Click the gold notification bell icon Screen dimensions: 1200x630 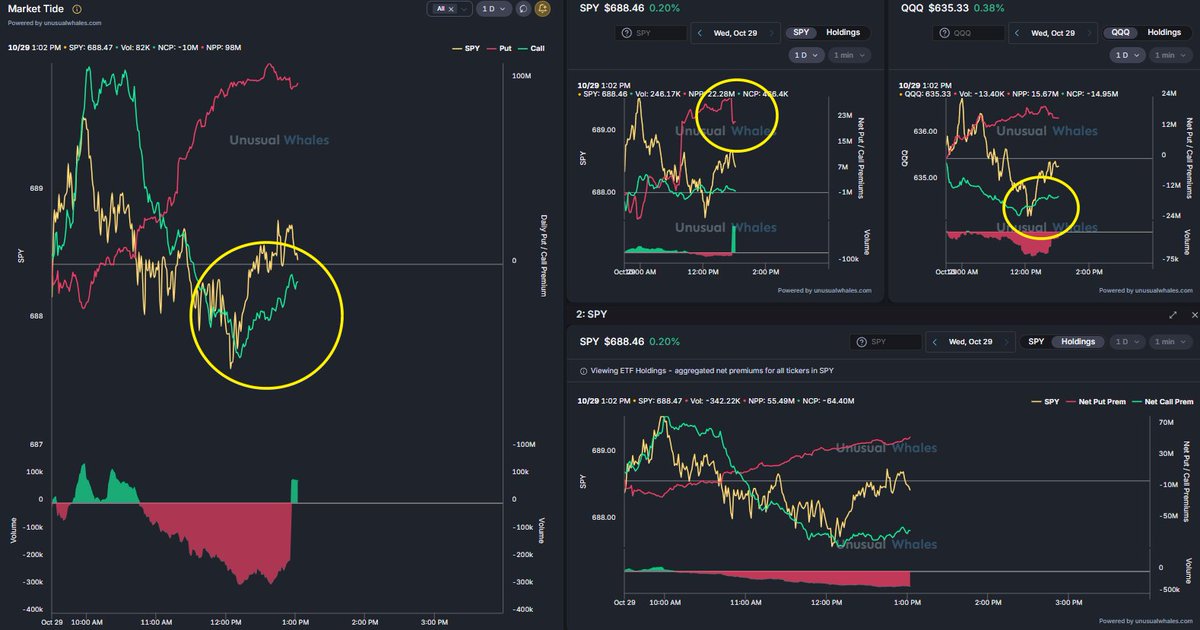point(542,9)
